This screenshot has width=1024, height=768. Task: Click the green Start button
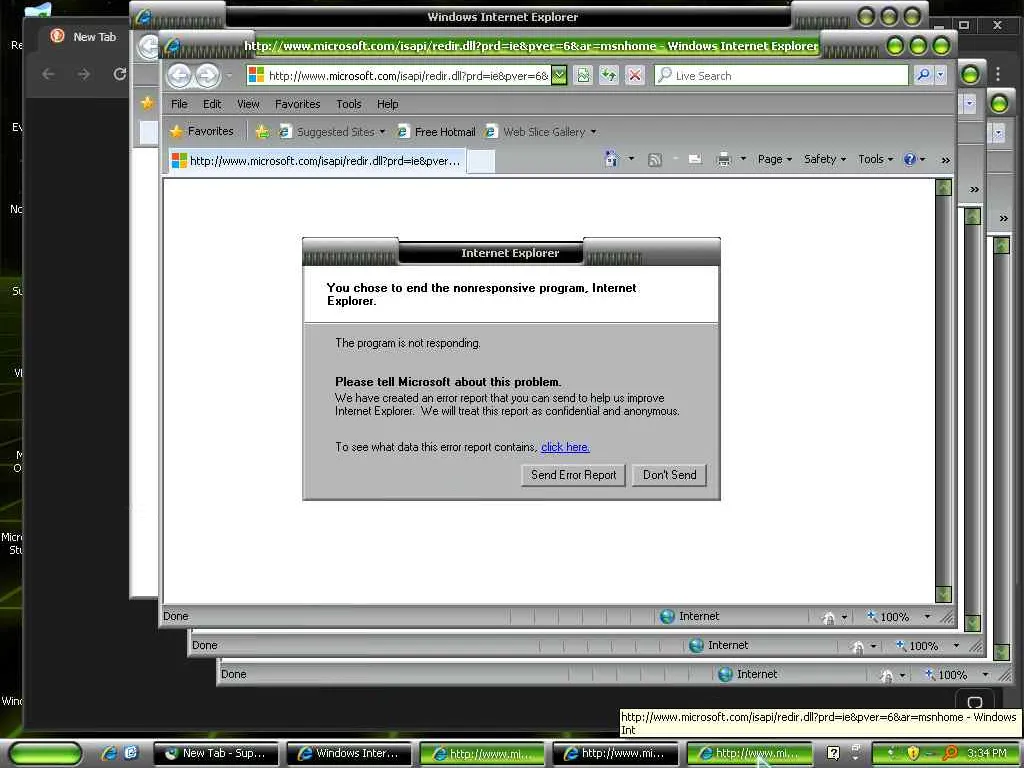46,754
